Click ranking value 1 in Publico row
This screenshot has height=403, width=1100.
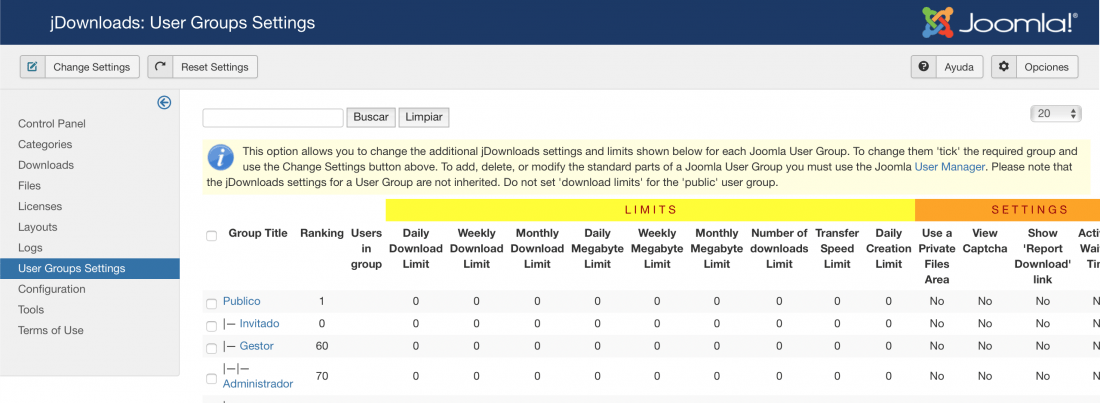(322, 300)
